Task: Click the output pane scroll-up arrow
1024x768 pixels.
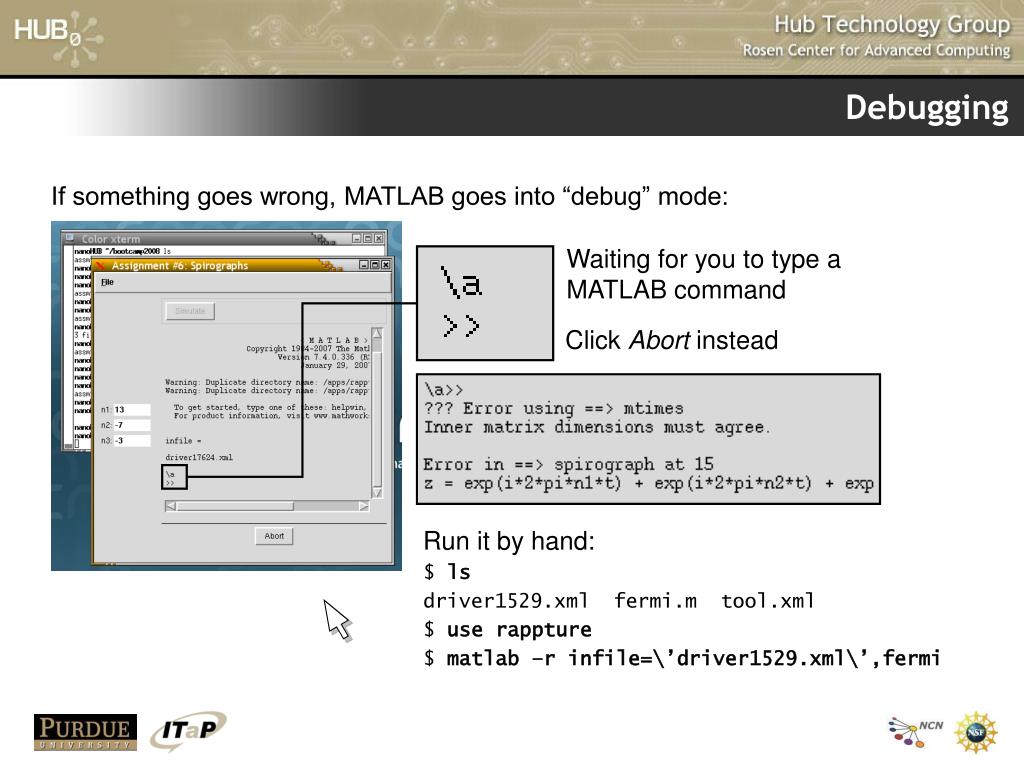Action: tap(377, 334)
